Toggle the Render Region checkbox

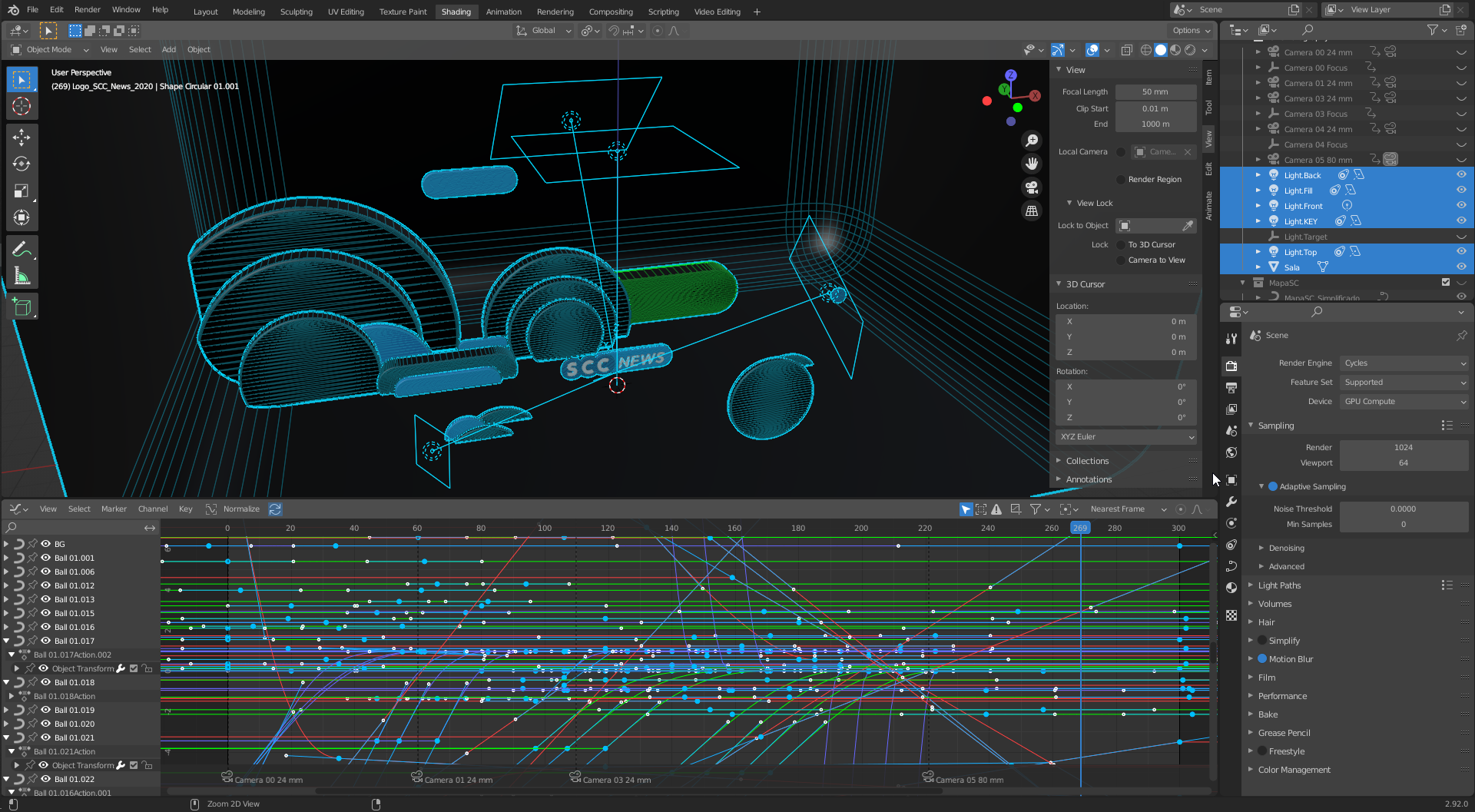click(1121, 180)
